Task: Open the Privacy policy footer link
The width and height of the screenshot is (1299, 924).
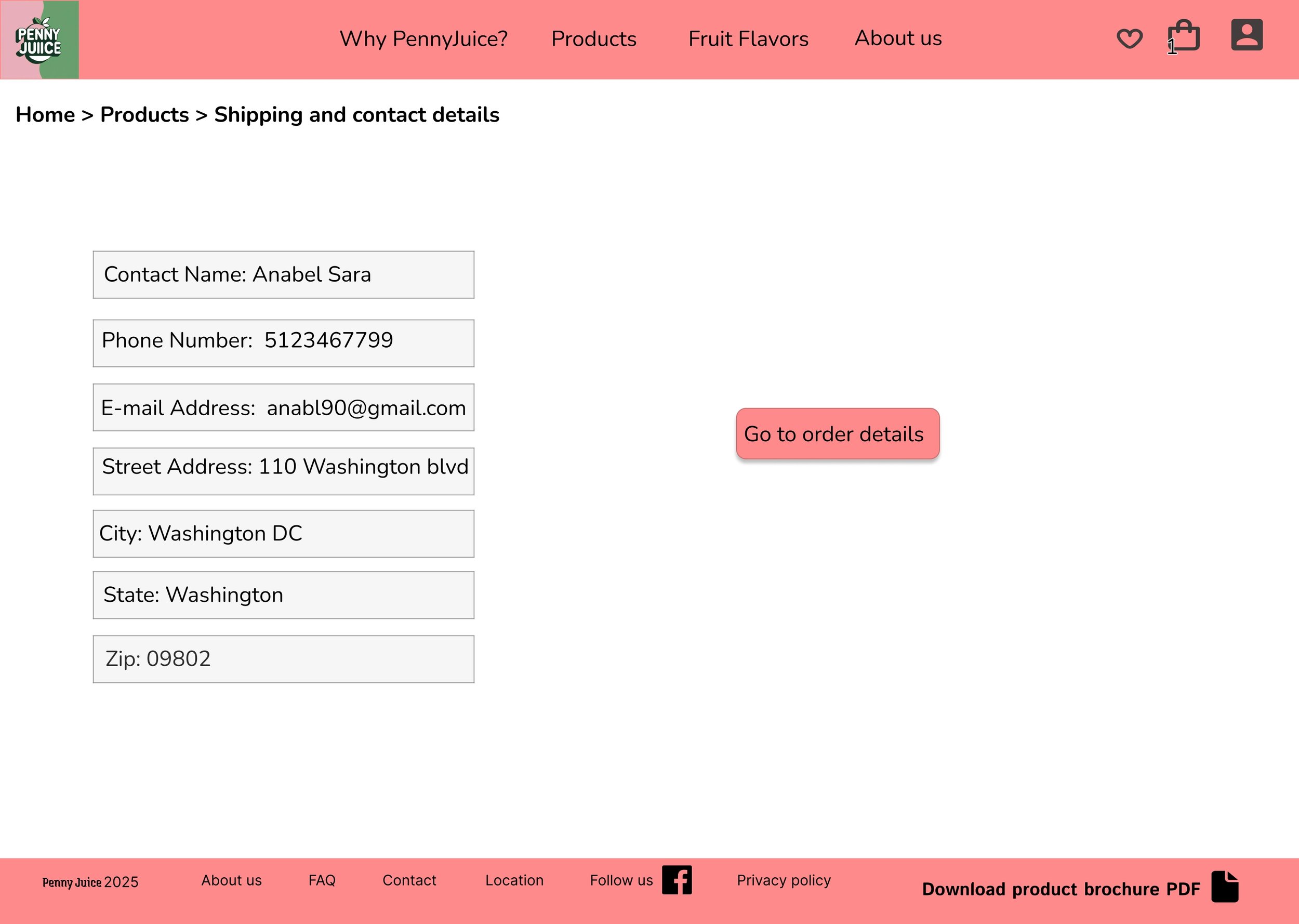Action: [x=783, y=880]
